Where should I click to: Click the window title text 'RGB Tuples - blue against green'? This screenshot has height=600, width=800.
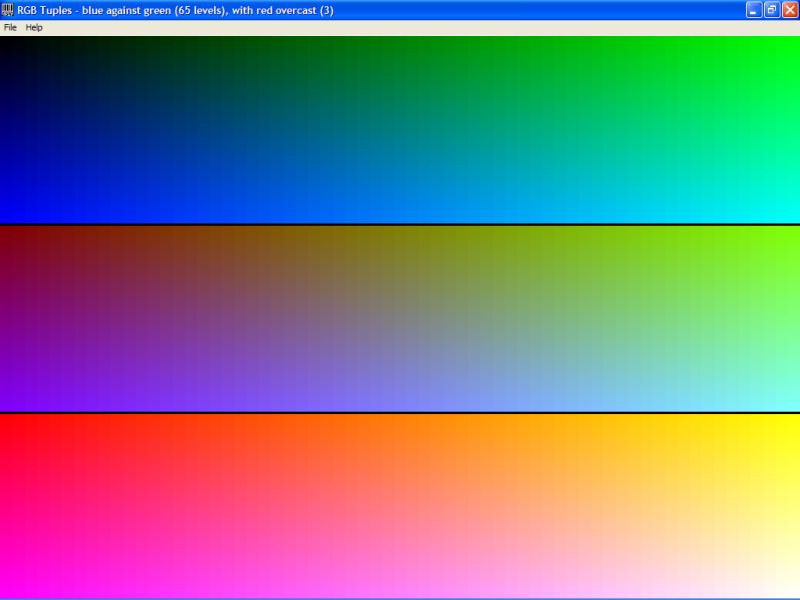(x=94, y=10)
